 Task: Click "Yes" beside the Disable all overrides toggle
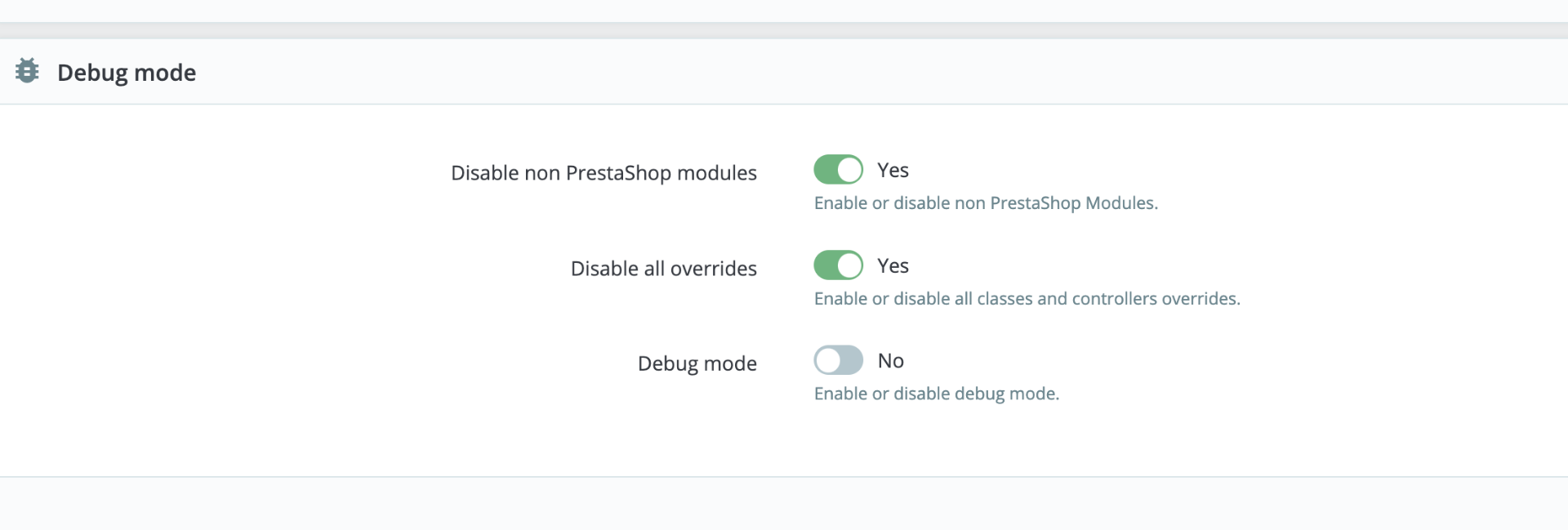tap(893, 265)
